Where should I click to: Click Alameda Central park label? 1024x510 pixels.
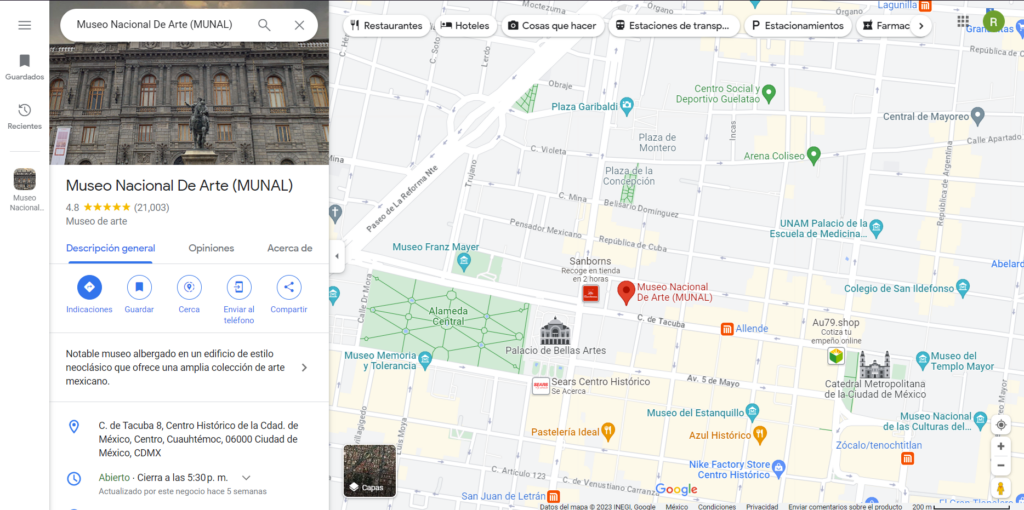(448, 315)
